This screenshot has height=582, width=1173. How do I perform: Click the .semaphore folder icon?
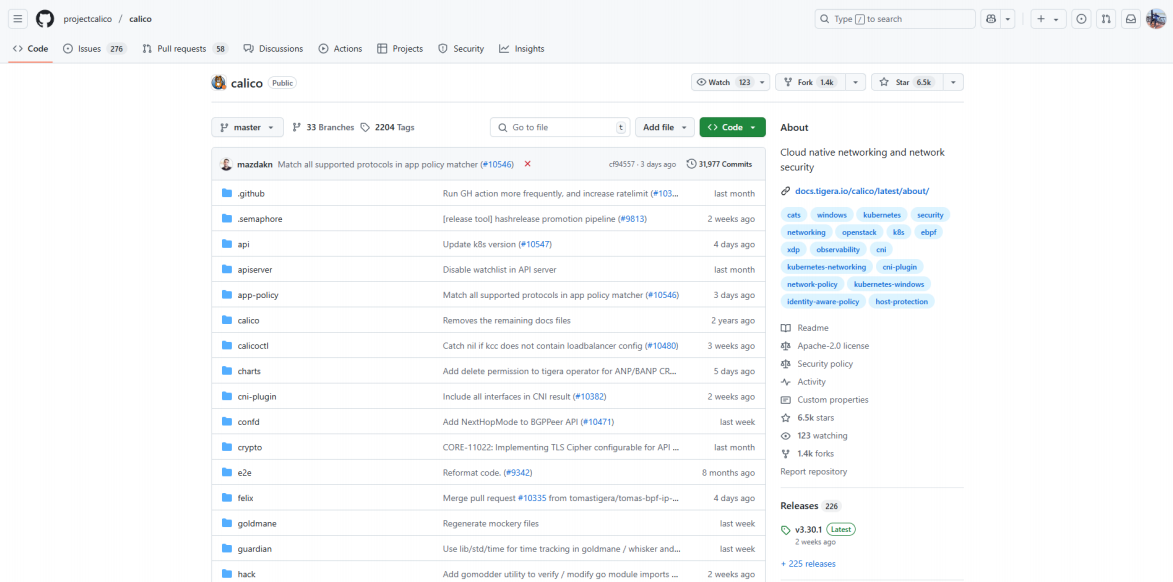tap(227, 219)
